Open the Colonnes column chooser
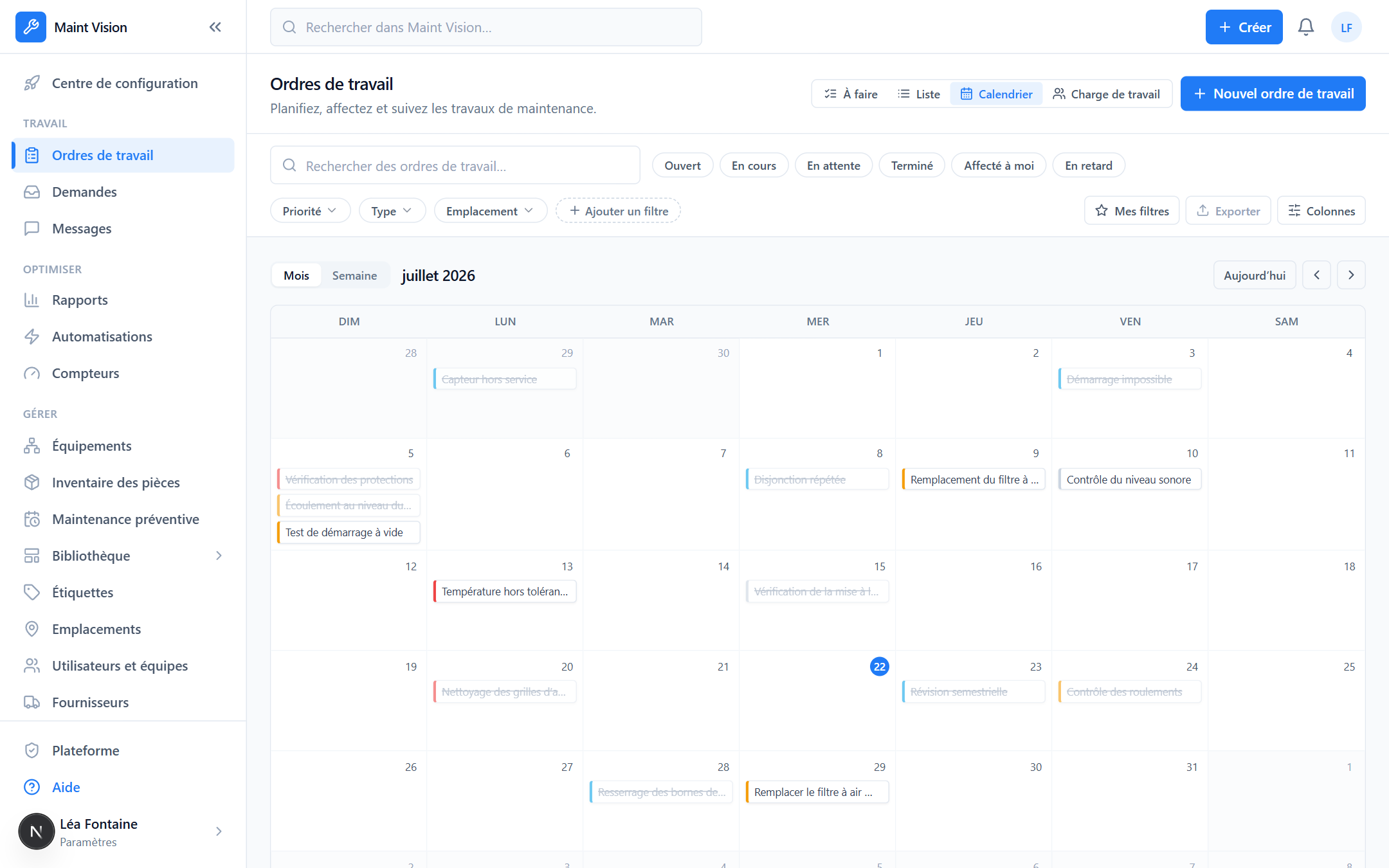Viewport: 1389px width, 868px height. pos(1321,211)
